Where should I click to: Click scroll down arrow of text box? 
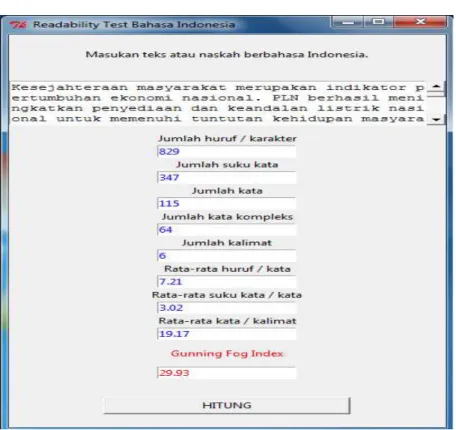[436, 119]
